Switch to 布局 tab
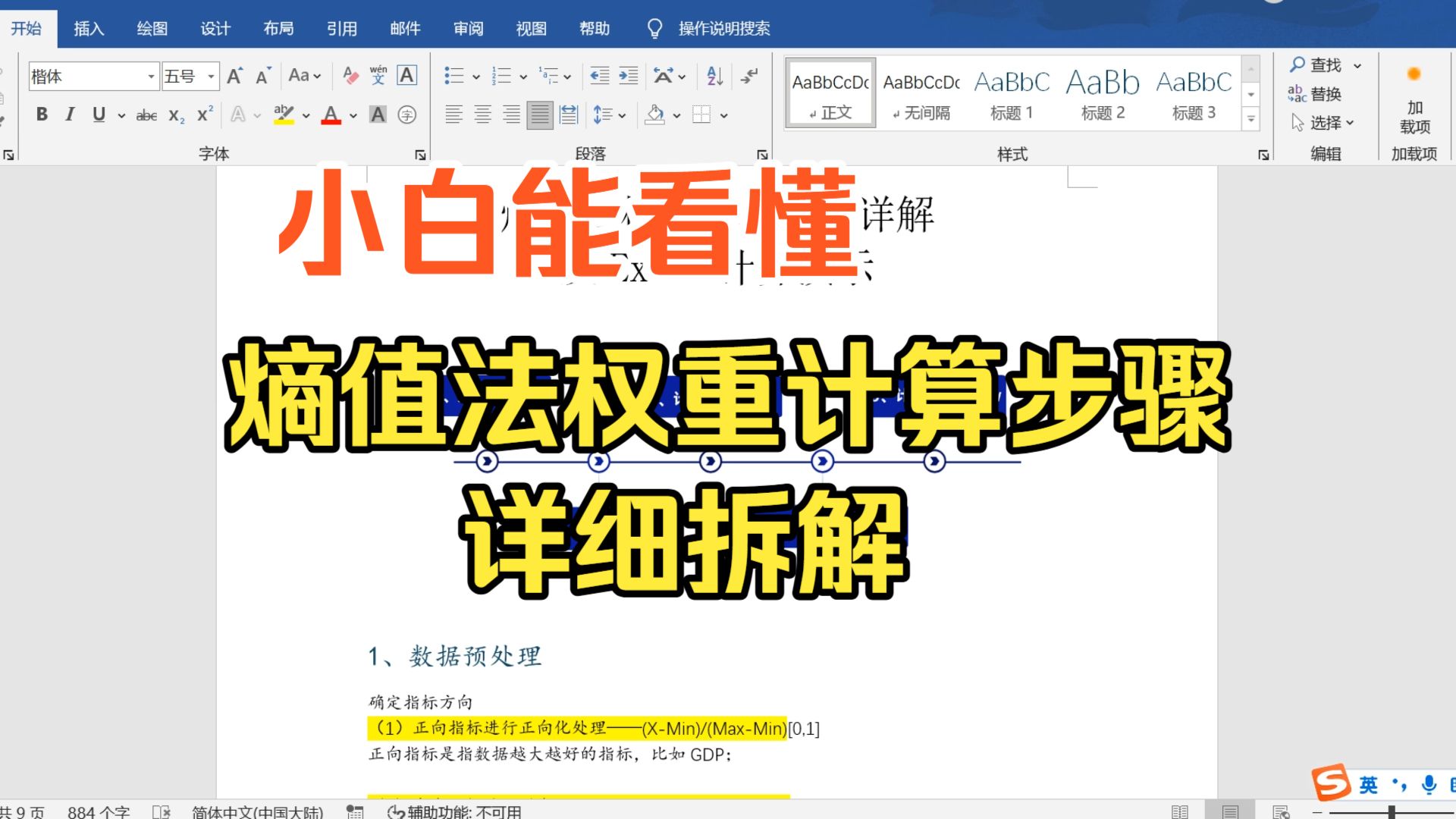1456x819 pixels. (x=278, y=28)
